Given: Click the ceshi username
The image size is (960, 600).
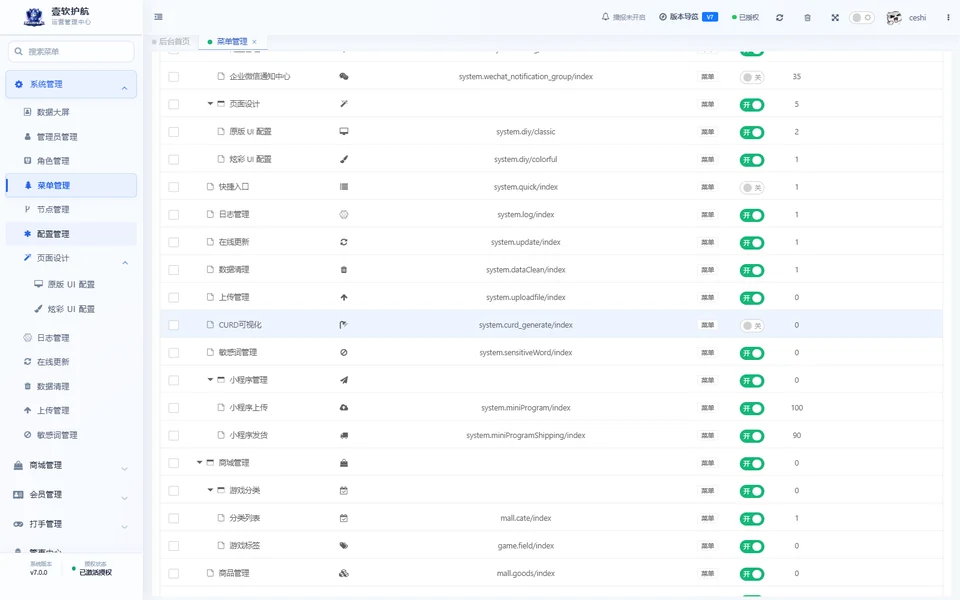Looking at the screenshot, I should (x=917, y=18).
